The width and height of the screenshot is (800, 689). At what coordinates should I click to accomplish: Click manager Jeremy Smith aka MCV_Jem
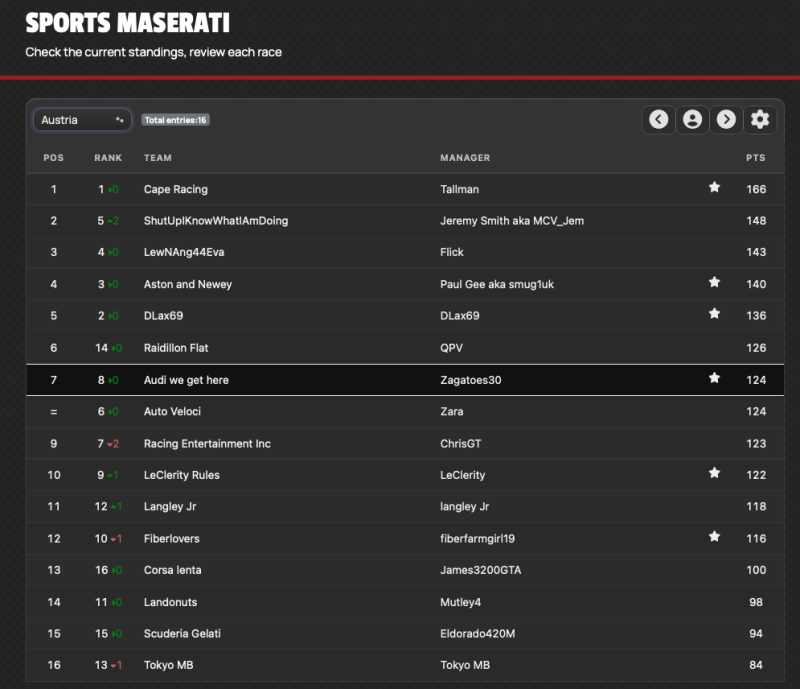[512, 221]
